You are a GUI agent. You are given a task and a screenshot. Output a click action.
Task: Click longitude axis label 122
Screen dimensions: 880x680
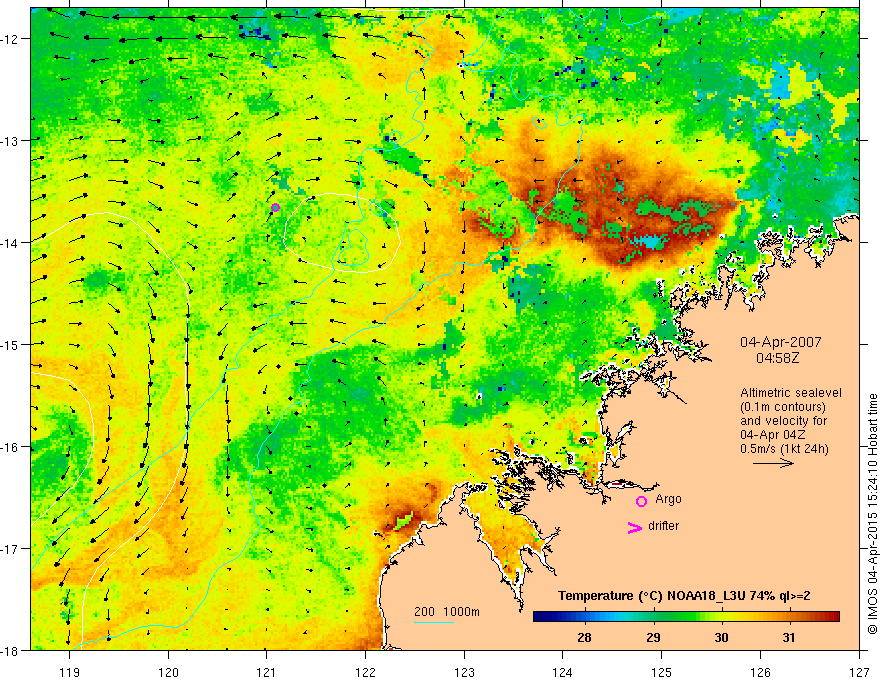365,672
